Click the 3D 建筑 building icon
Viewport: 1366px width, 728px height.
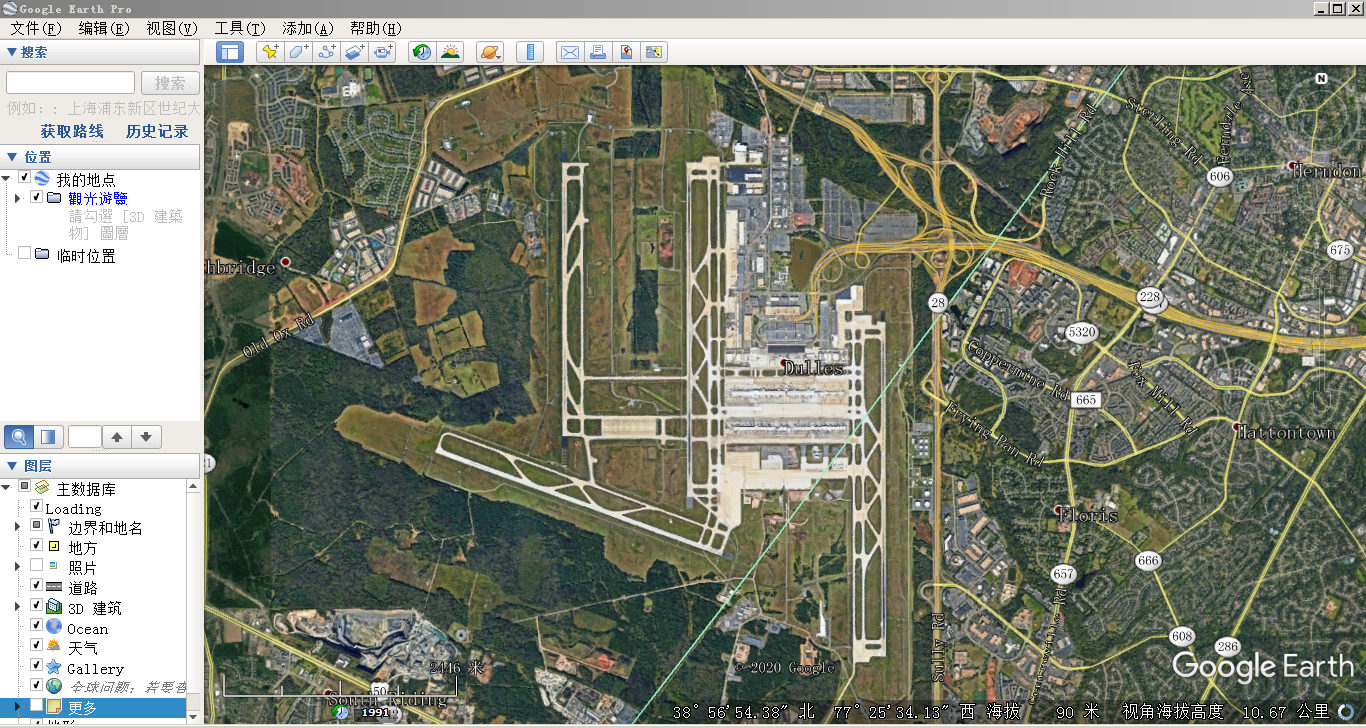click(54, 607)
